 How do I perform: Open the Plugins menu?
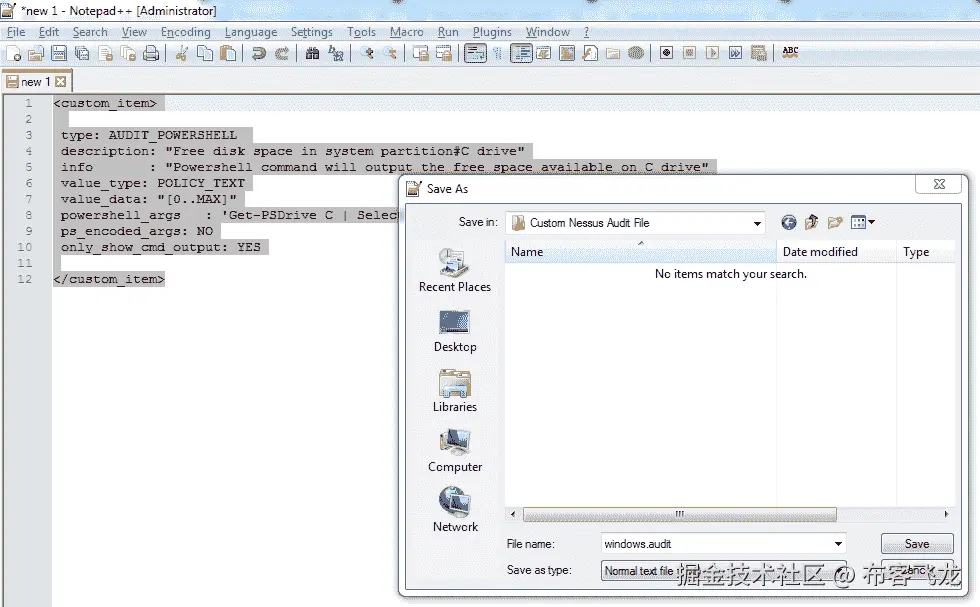492,32
